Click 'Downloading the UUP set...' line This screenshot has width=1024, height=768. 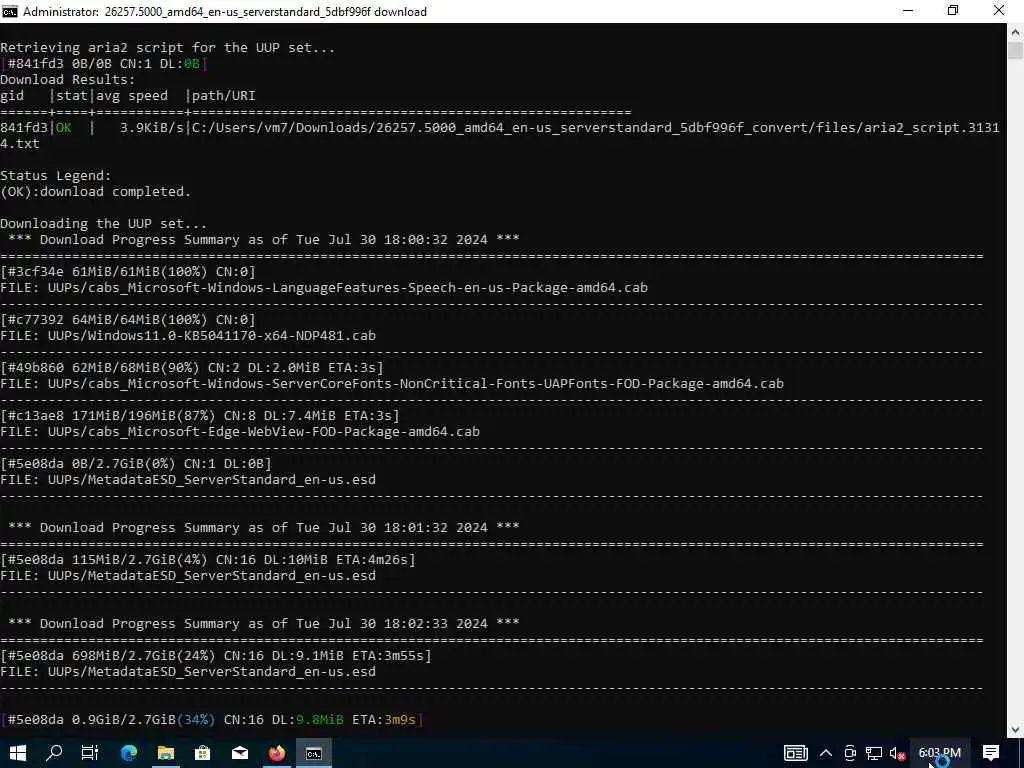(x=103, y=224)
